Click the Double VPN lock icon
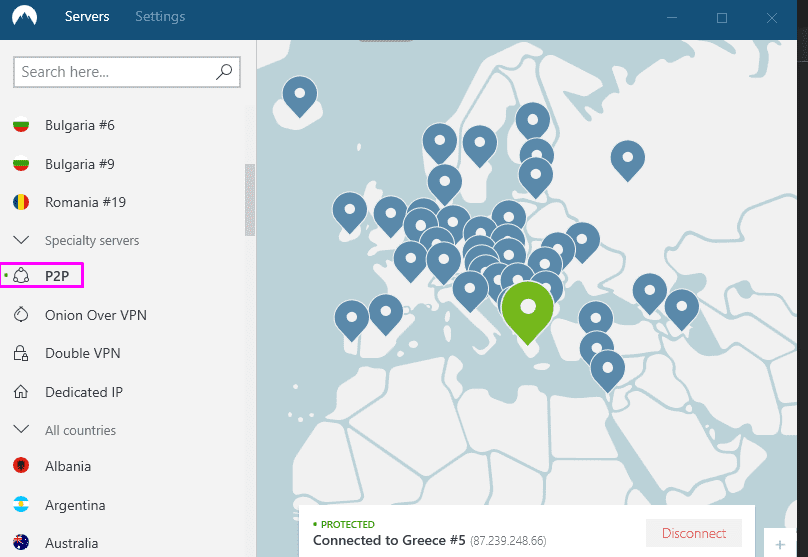This screenshot has height=557, width=808. click(x=21, y=353)
